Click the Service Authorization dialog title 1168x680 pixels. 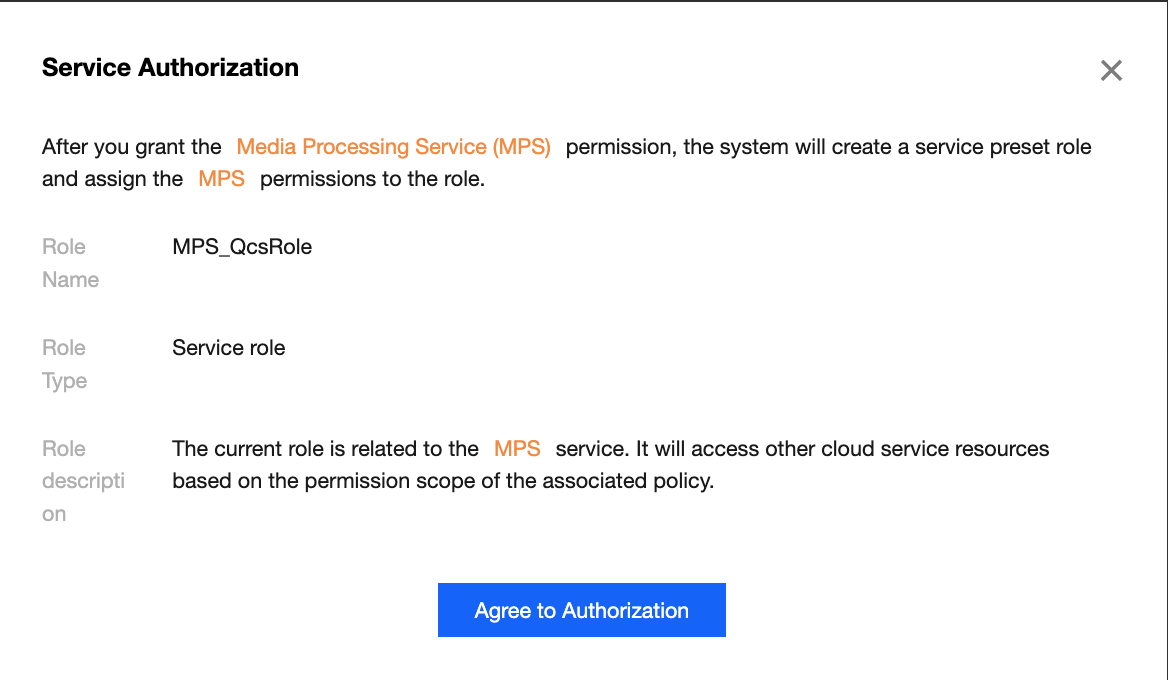[x=170, y=68]
